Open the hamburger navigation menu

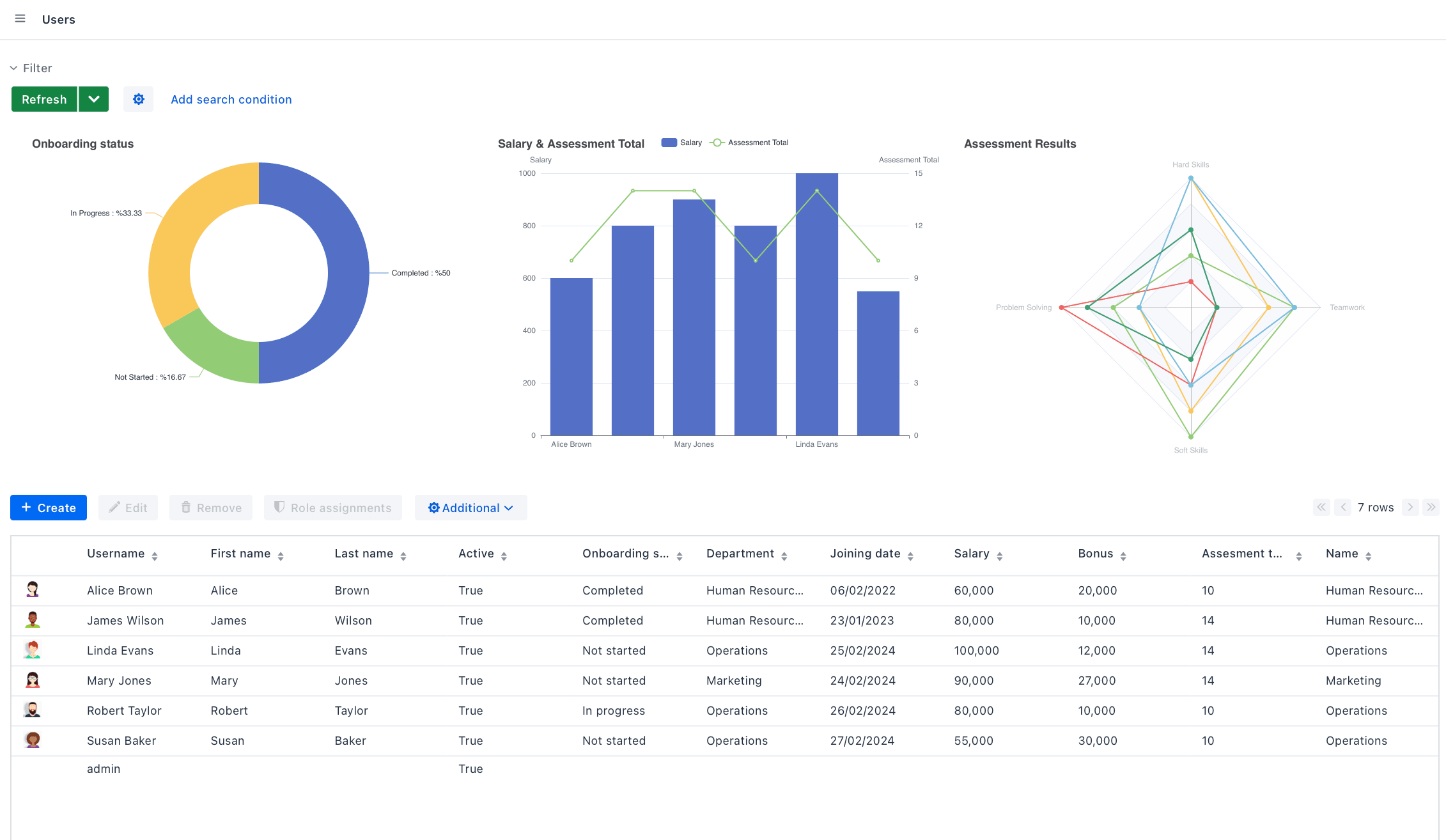[20, 19]
